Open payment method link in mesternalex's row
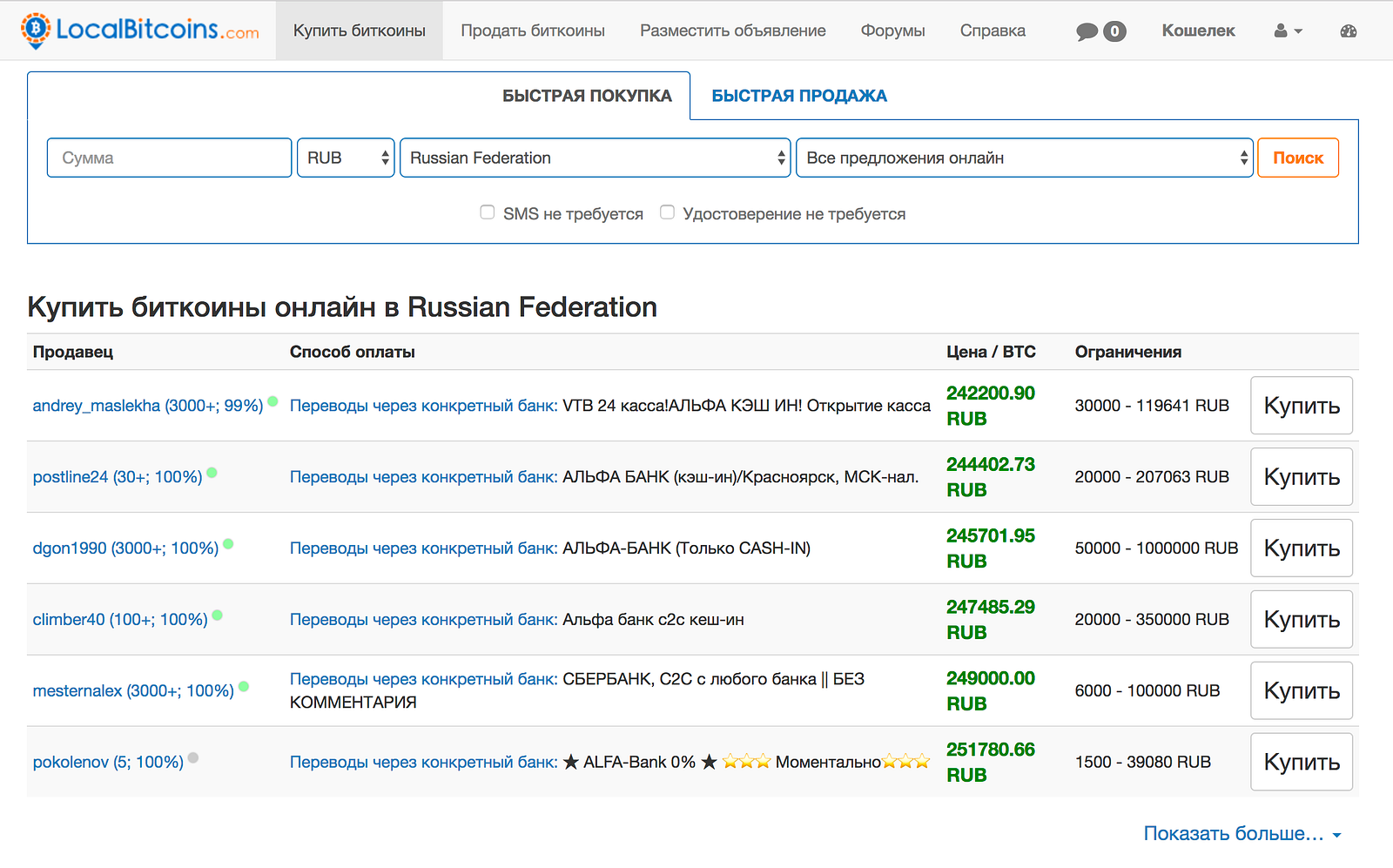Image resolution: width=1393 pixels, height=868 pixels. pos(424,679)
